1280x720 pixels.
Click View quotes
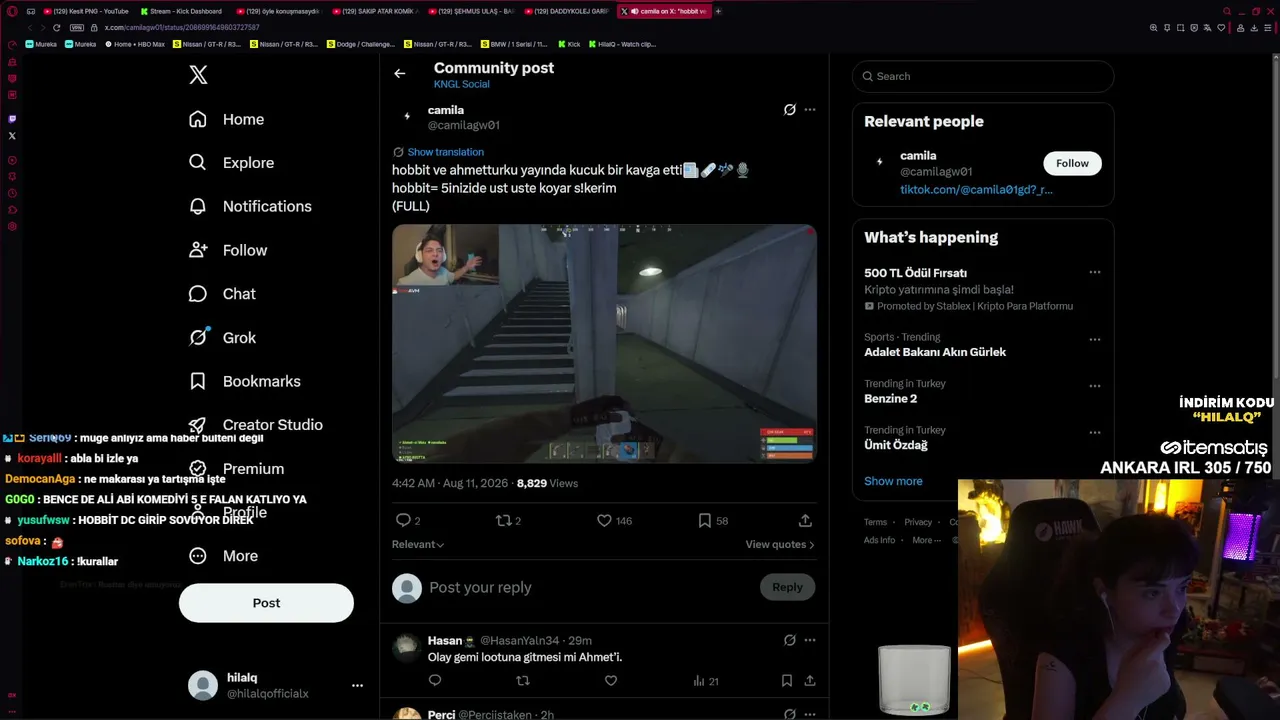point(780,544)
